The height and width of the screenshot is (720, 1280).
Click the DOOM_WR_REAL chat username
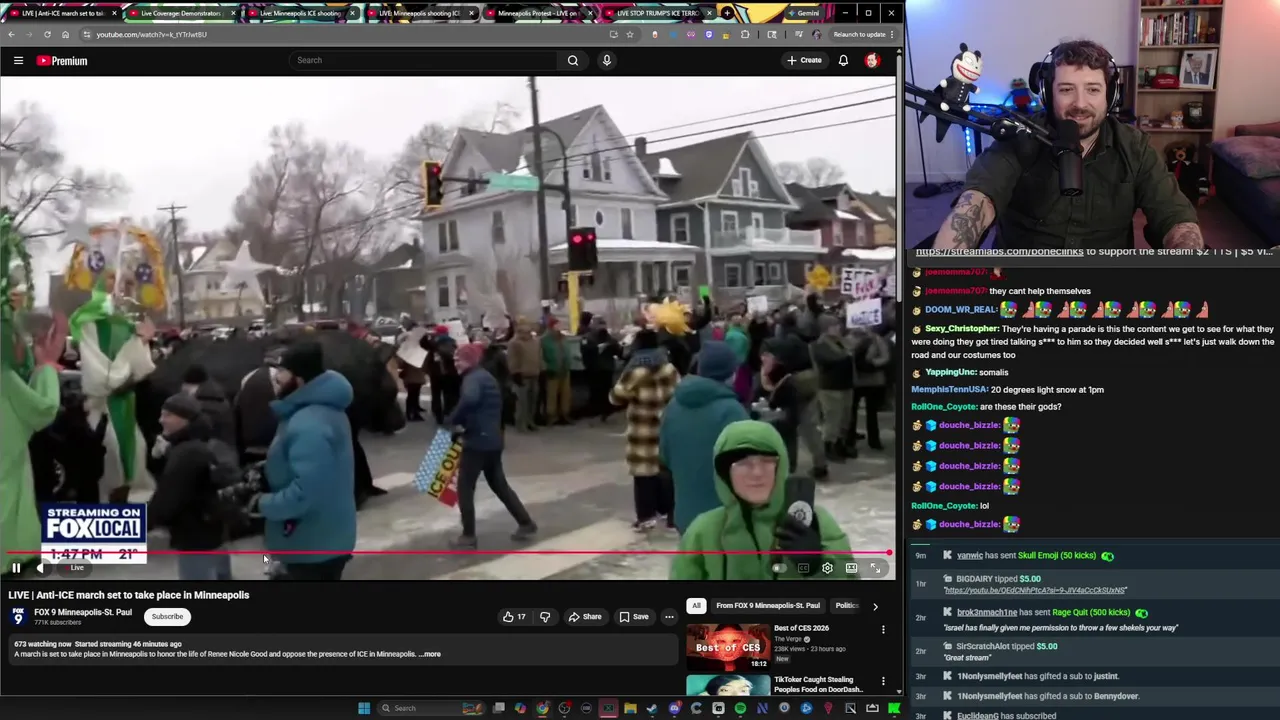click(x=961, y=310)
